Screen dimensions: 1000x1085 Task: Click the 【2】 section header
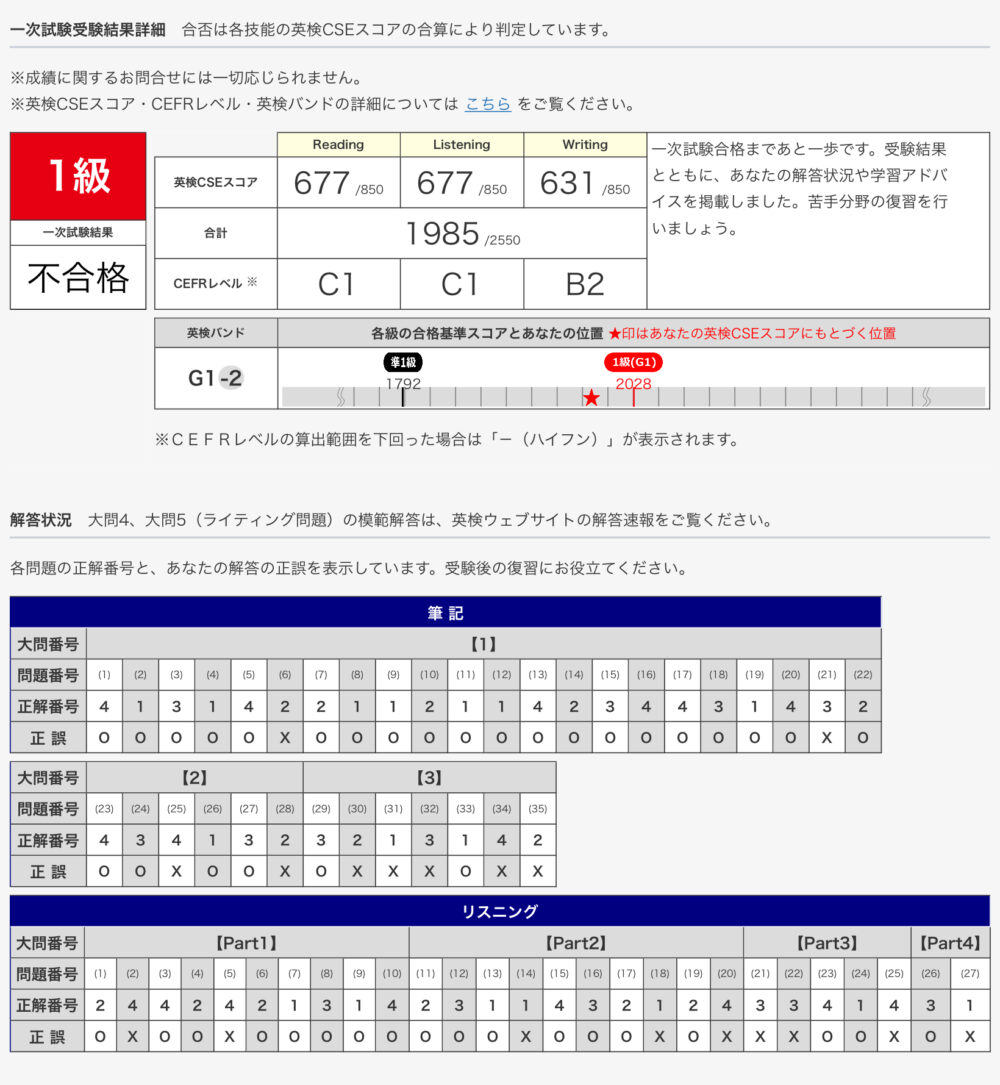[194, 778]
